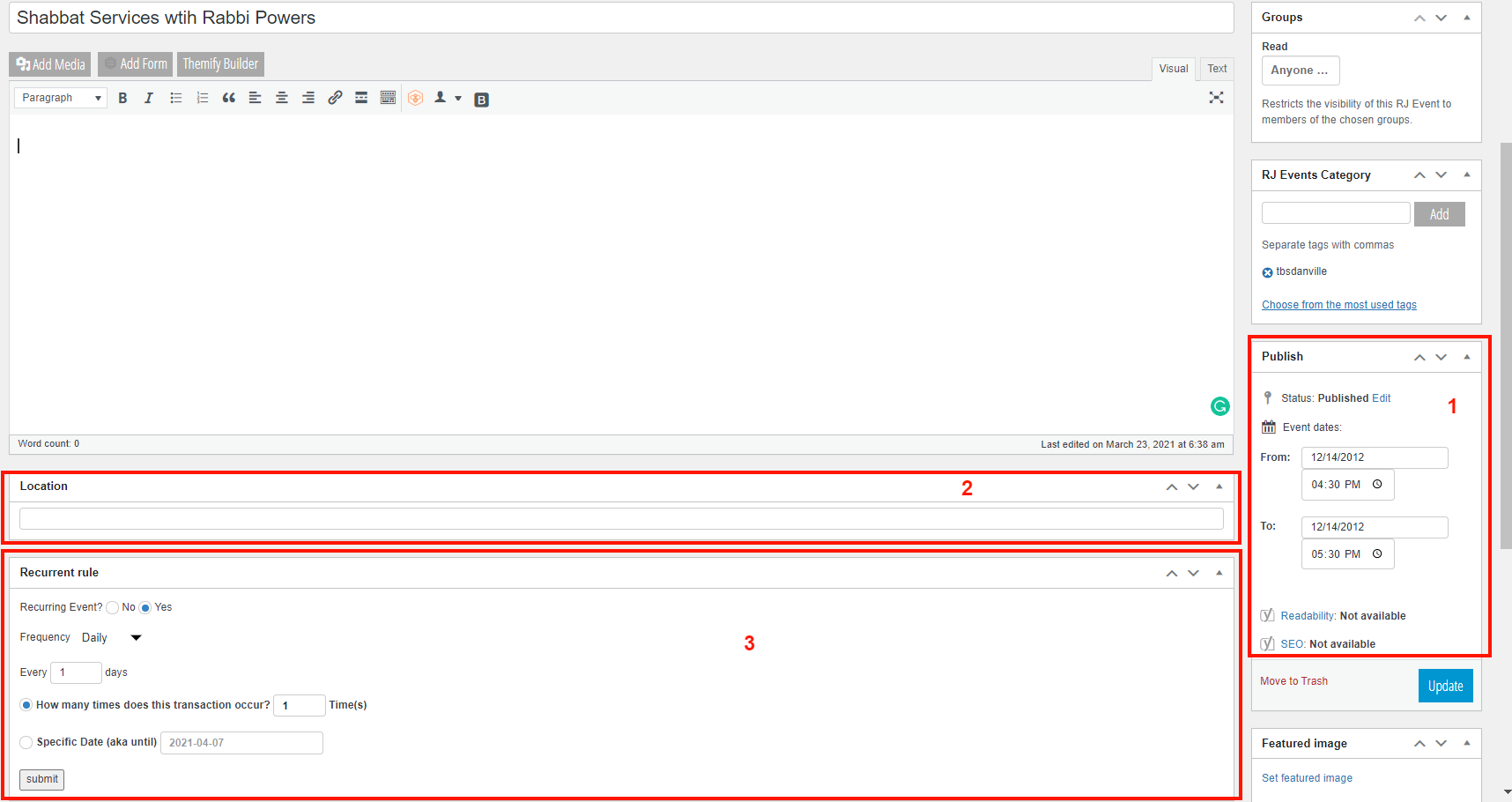Switch to the Text editor tab
Screen dimensions: 1512x802
coord(1217,69)
